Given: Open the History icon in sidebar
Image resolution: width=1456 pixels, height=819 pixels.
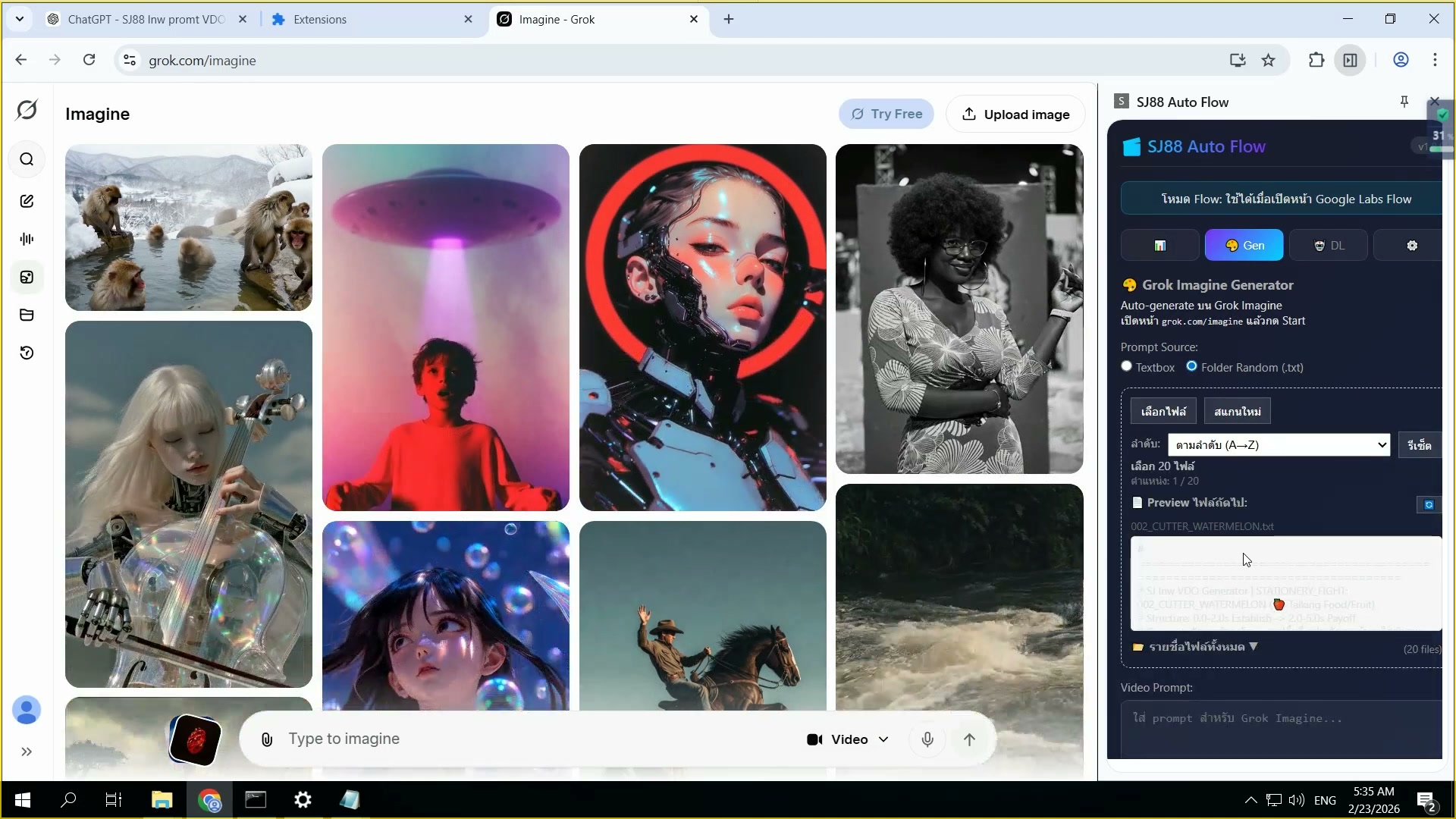Looking at the screenshot, I should tap(27, 353).
